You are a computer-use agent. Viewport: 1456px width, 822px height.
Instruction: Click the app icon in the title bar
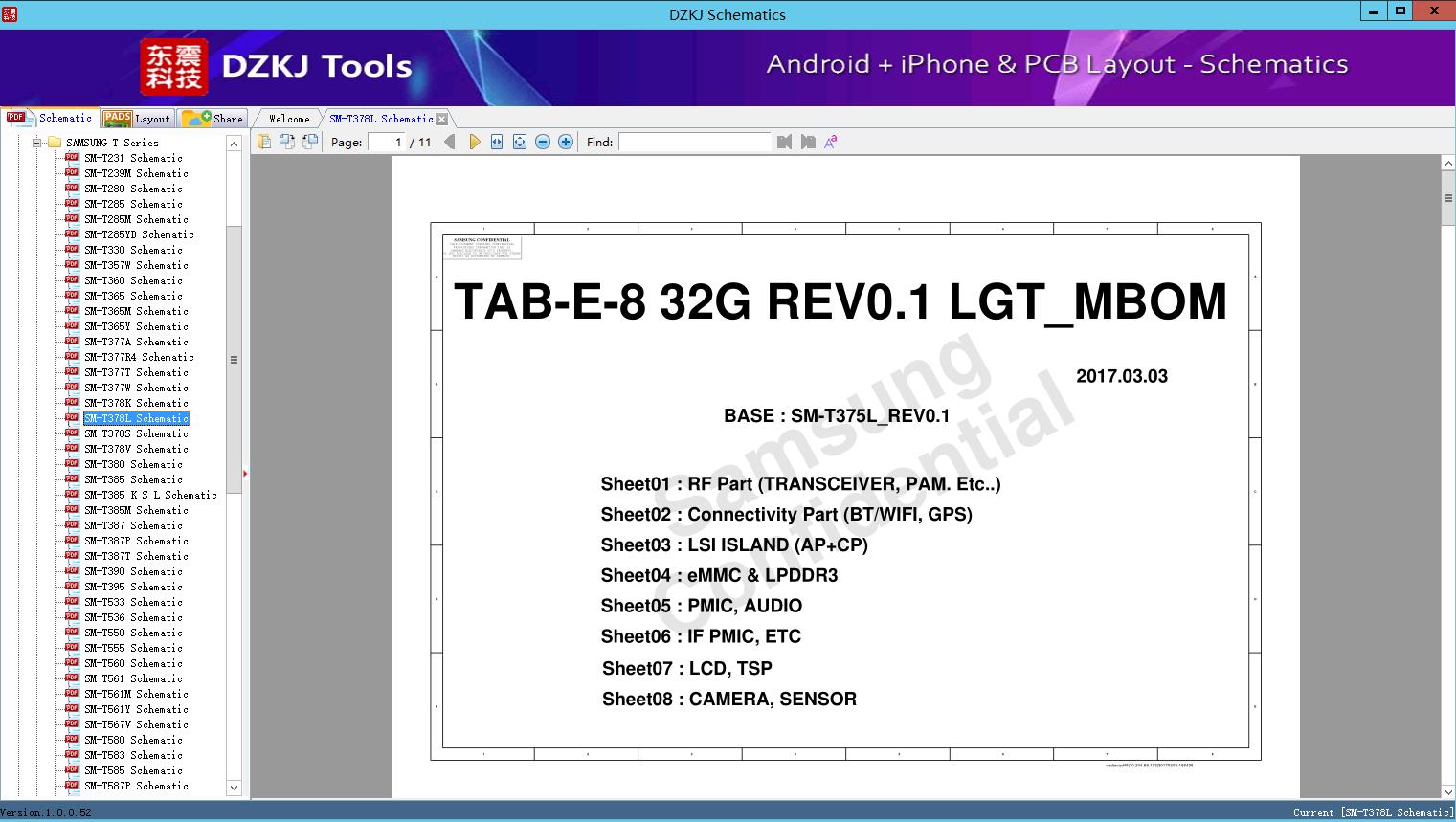point(10,14)
